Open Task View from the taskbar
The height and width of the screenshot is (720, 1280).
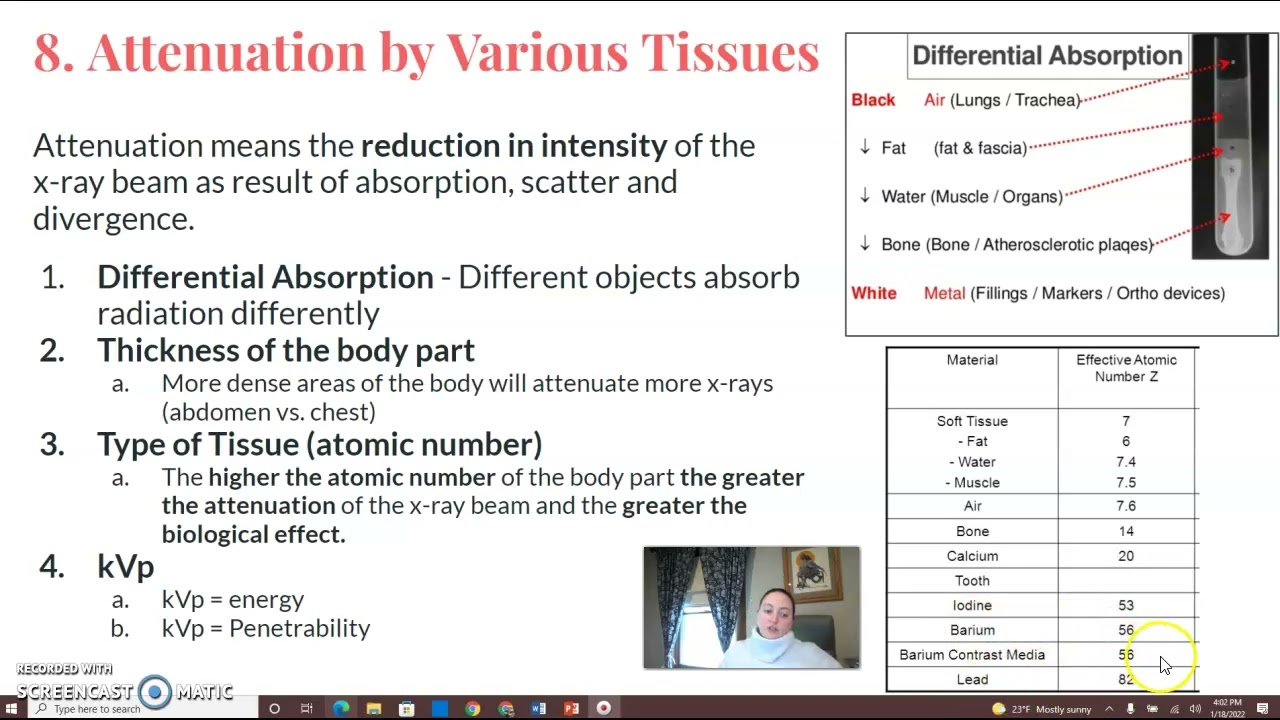tap(307, 709)
